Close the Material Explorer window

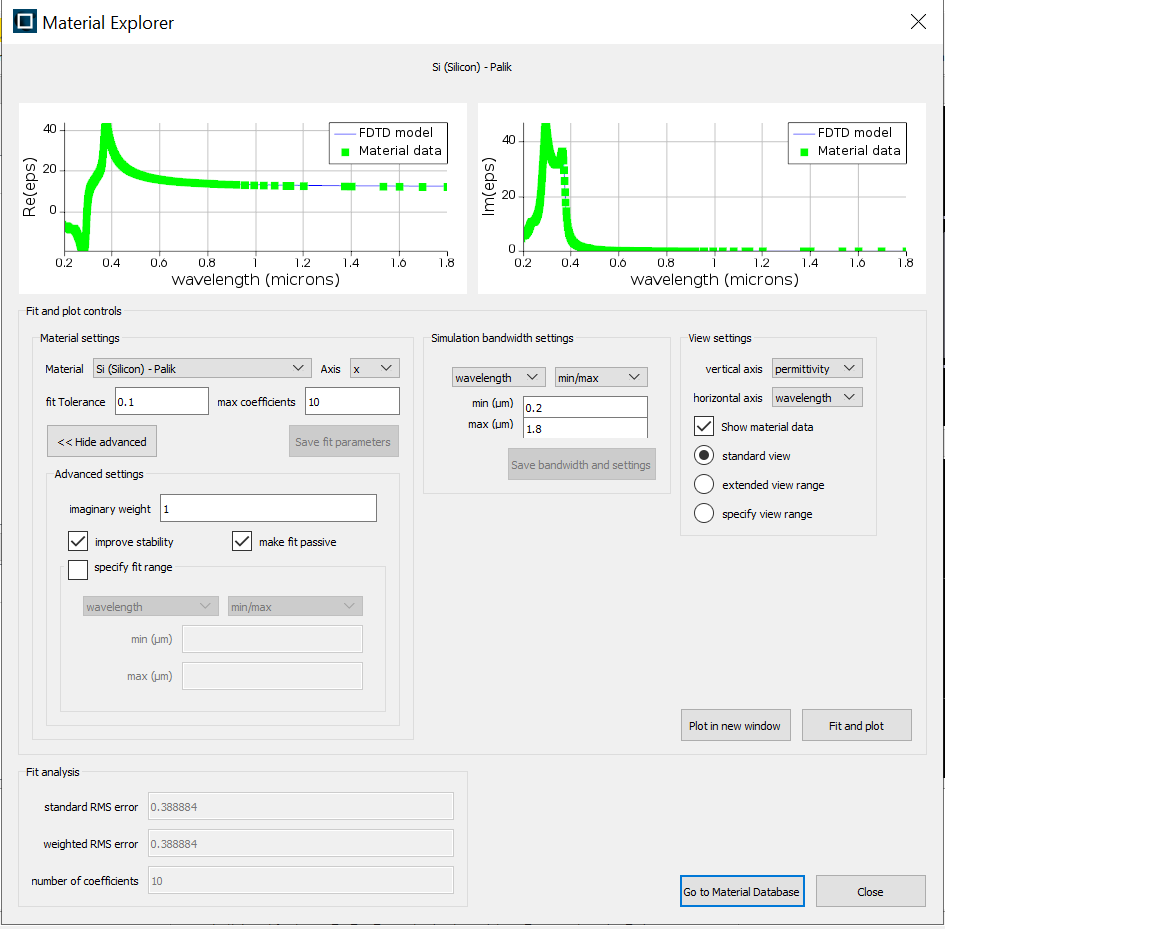pos(917,22)
